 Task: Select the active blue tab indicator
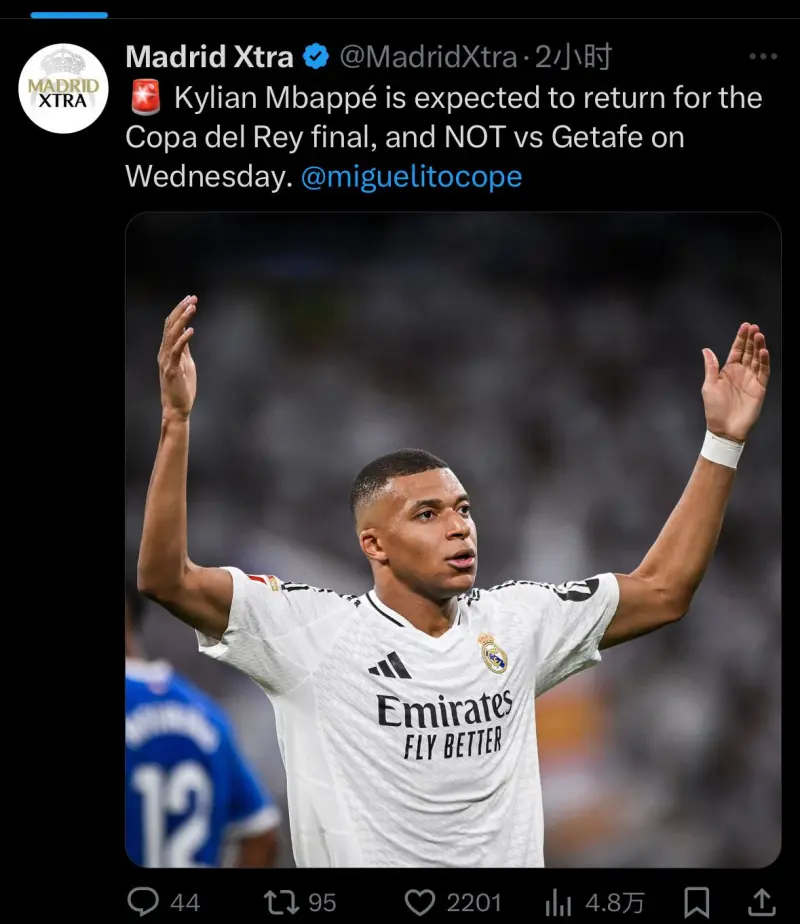point(69,15)
